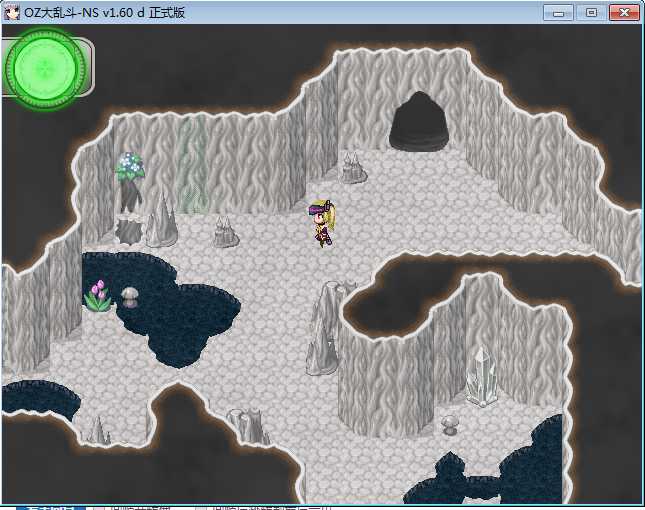The image size is (645, 510).
Task: Enter the dark cave entrance
Action: 419,121
